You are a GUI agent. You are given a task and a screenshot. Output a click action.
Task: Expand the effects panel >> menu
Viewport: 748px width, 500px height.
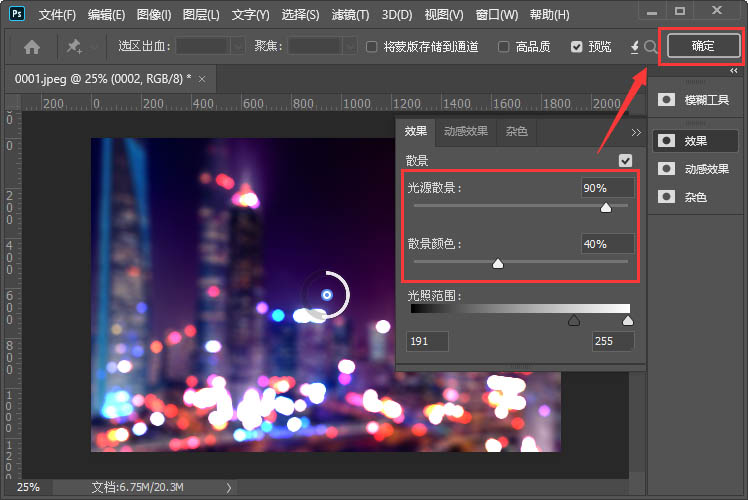(636, 133)
